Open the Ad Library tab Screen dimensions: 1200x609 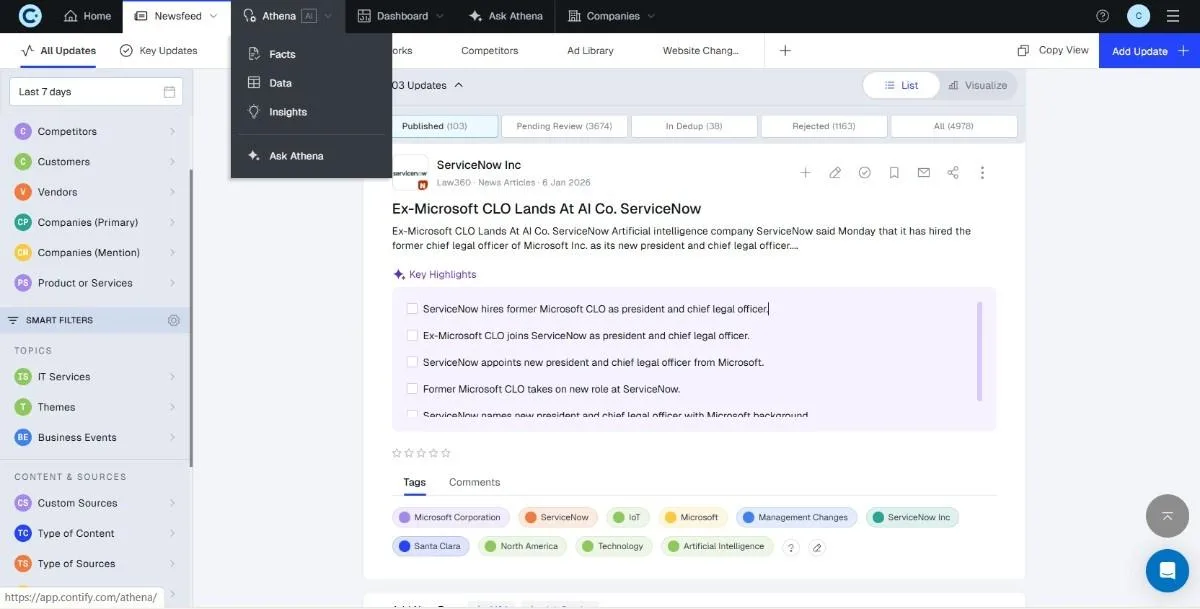pos(590,50)
